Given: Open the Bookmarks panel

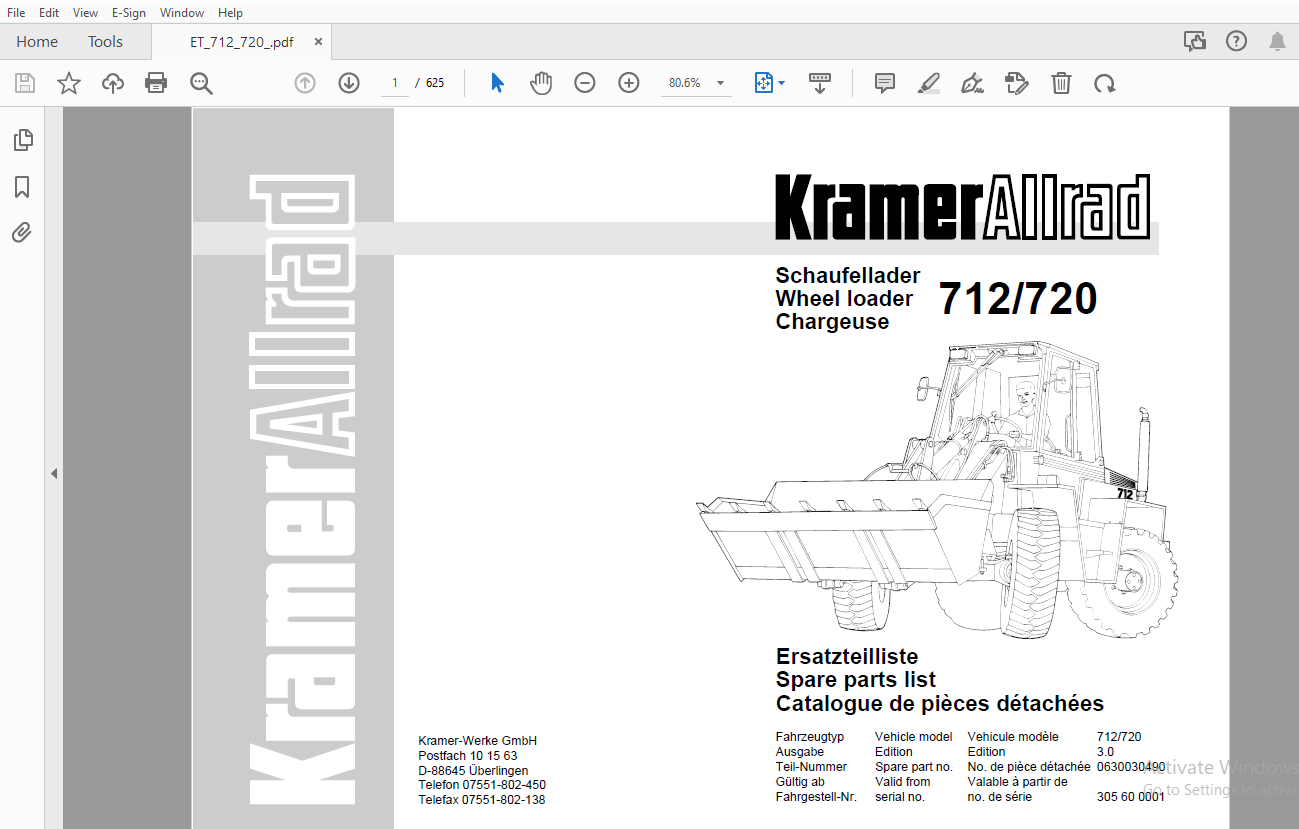Looking at the screenshot, I should click(22, 187).
